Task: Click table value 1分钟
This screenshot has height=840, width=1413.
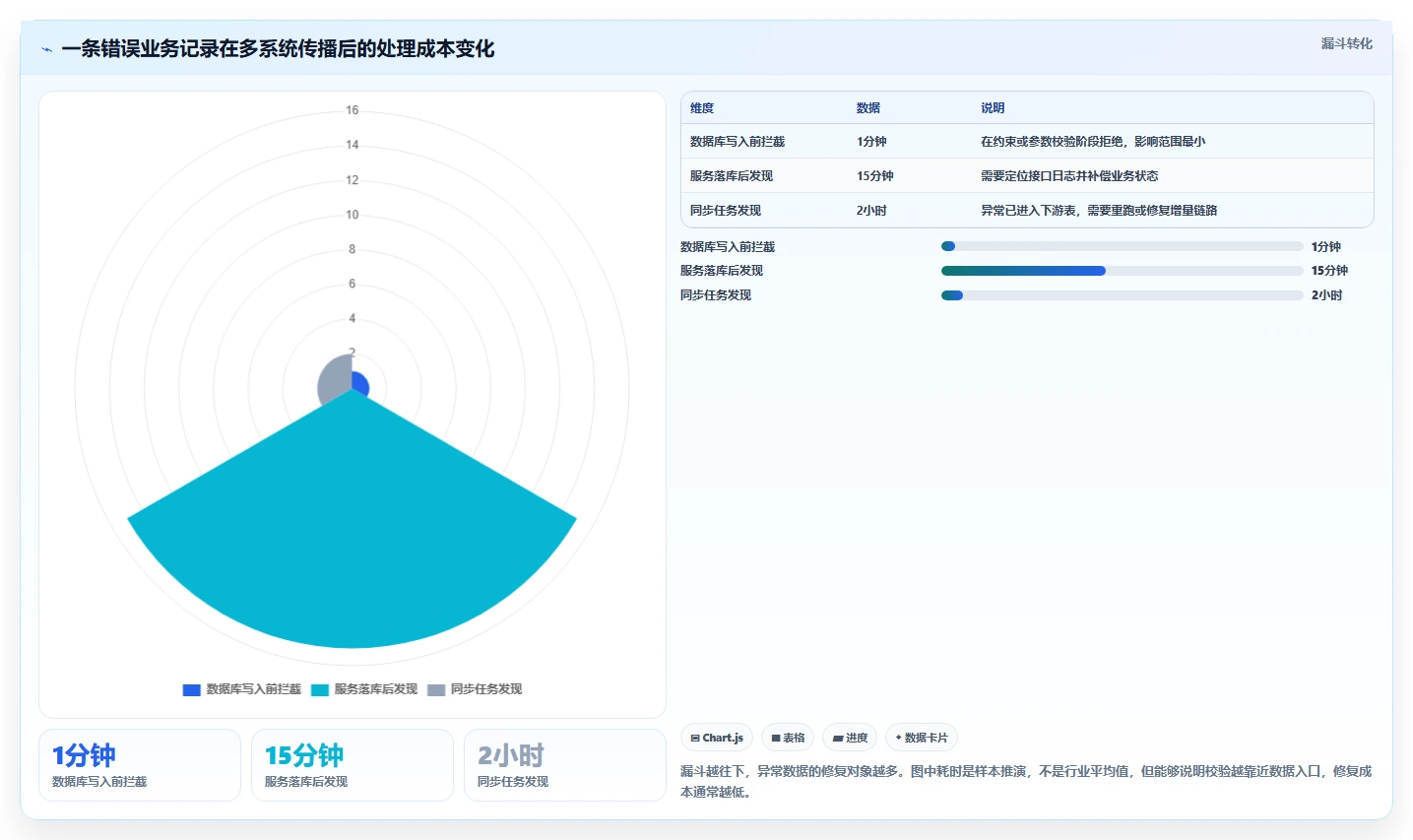Action: coord(871,142)
